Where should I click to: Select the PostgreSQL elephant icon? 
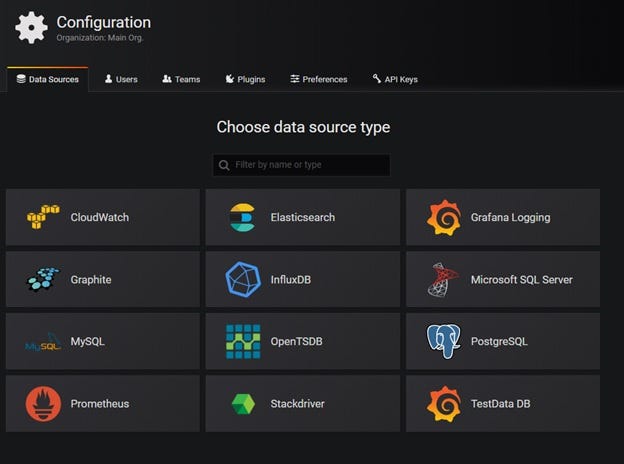pos(444,341)
